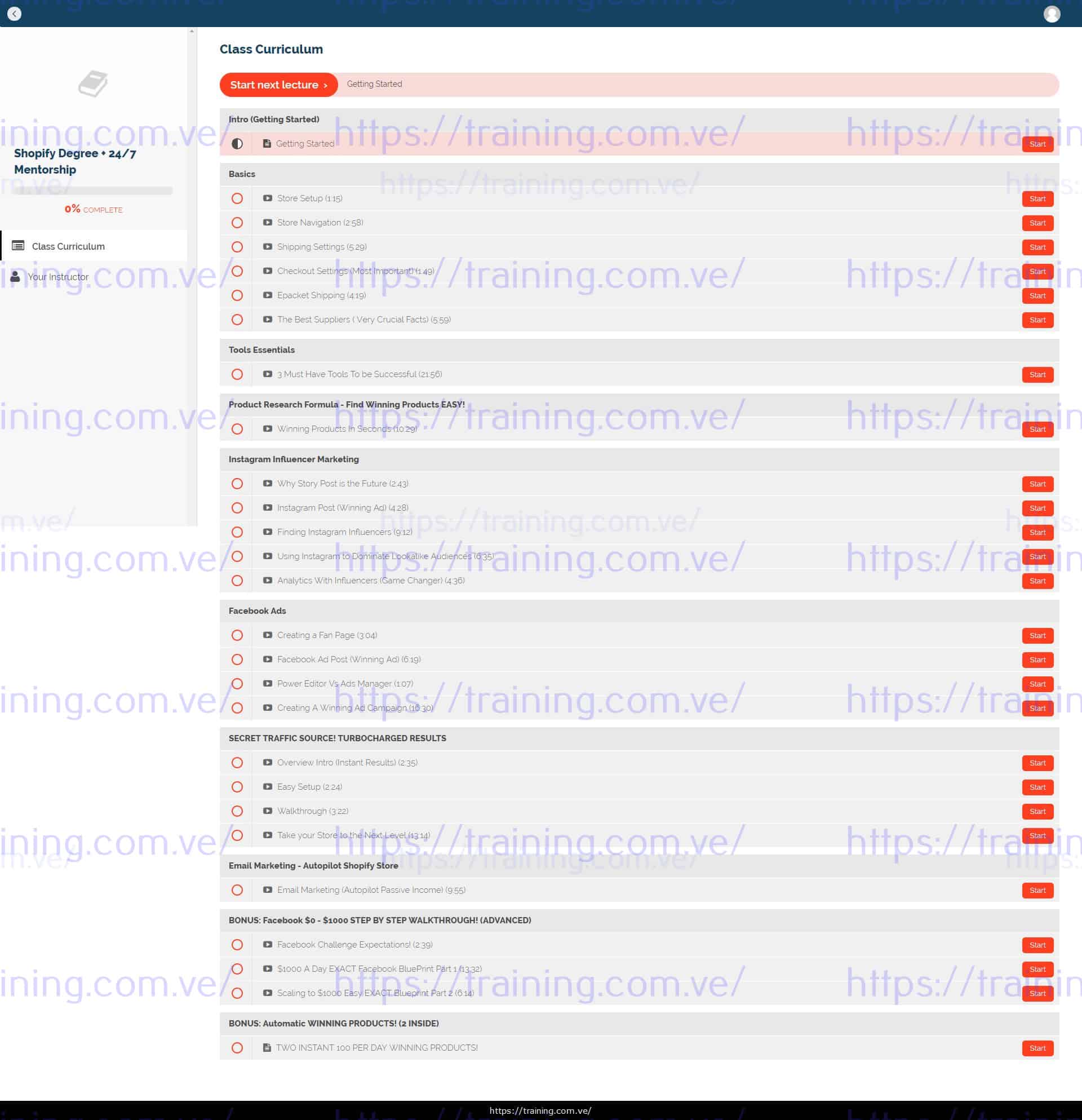
Task: Click video icon beside Winning Products In Seconds
Action: click(x=267, y=428)
